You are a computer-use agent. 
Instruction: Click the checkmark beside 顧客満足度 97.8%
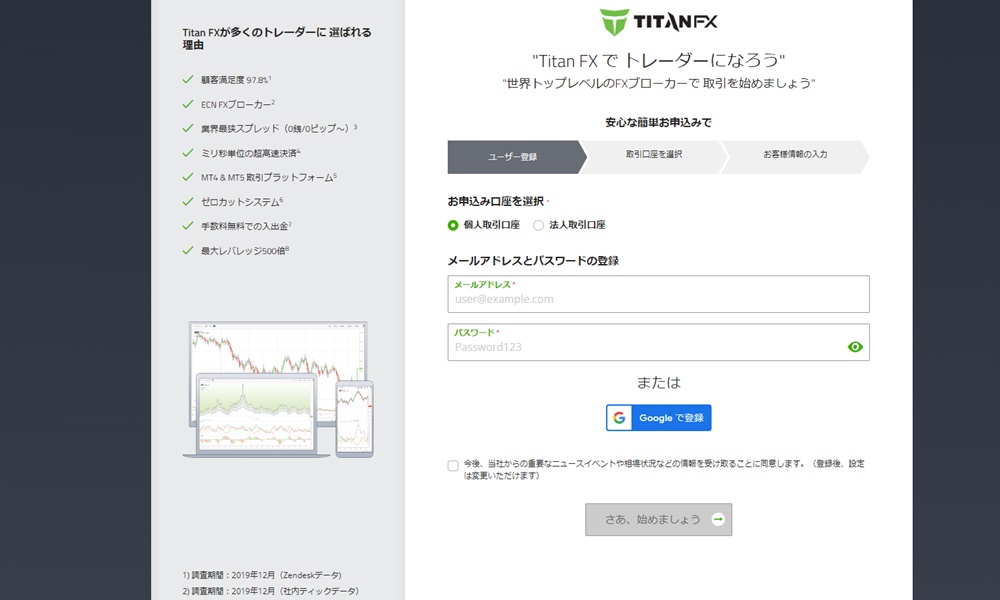187,79
